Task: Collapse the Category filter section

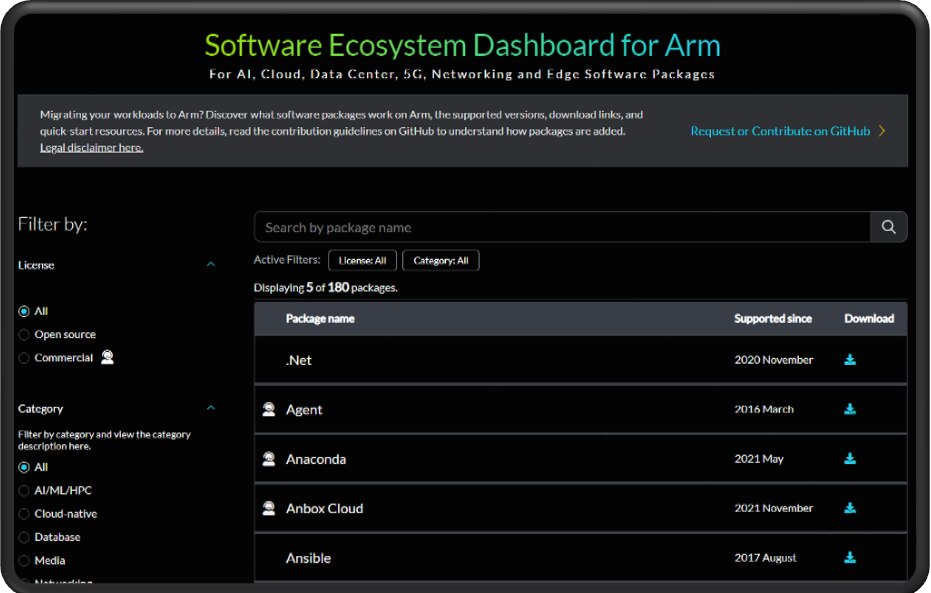Action: [211, 408]
